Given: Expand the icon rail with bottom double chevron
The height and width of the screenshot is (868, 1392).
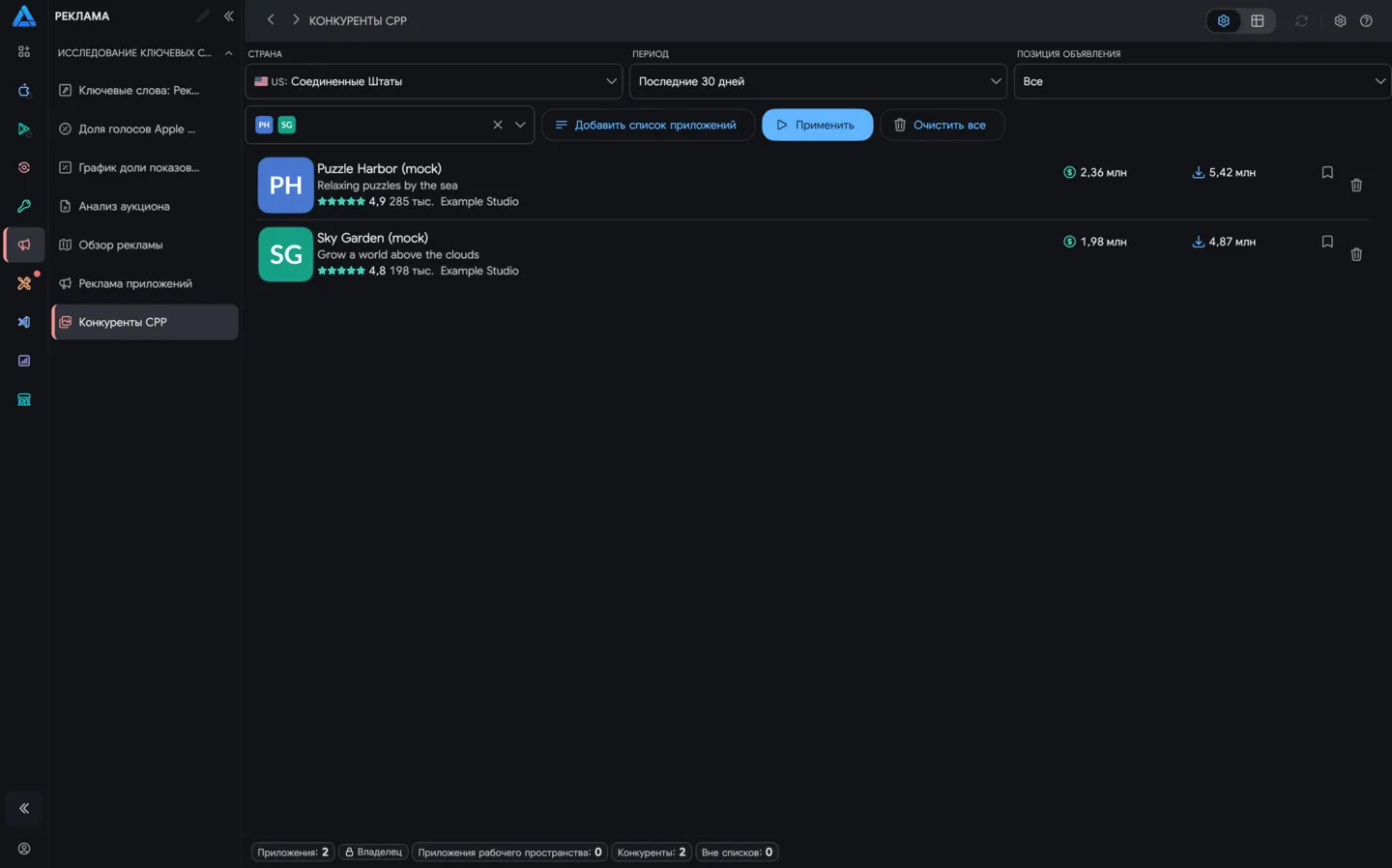Looking at the screenshot, I should 24,808.
